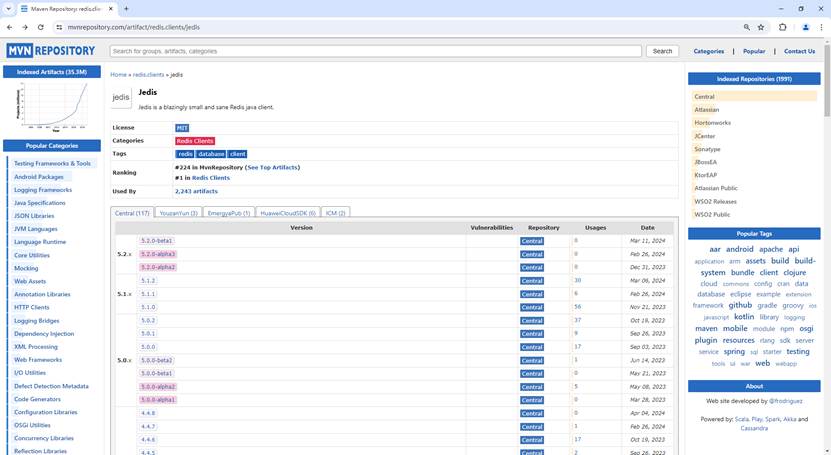Open Popular Categories header
This screenshot has width=831, height=455.
(52, 146)
